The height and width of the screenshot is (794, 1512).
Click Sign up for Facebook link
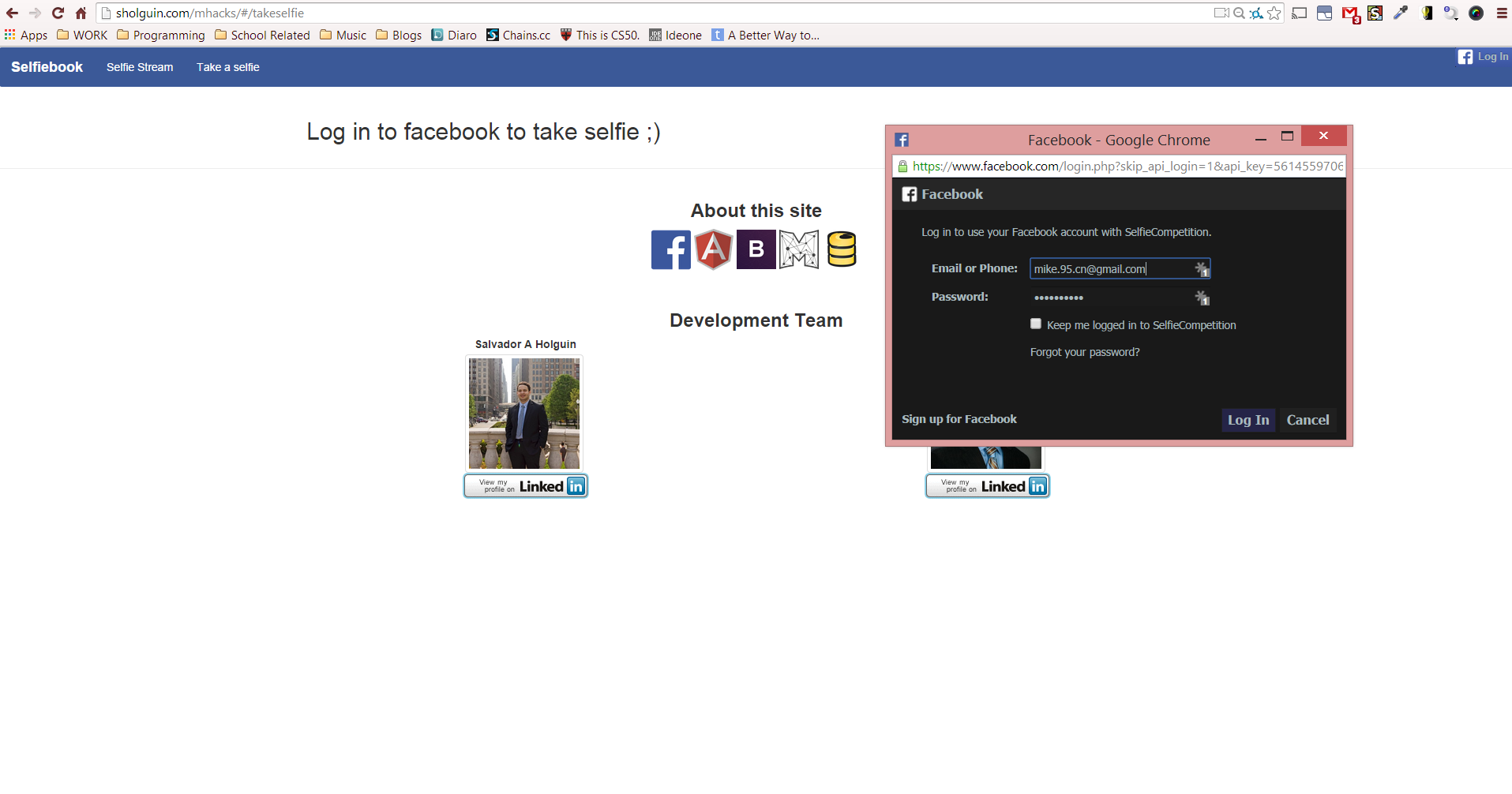click(959, 419)
